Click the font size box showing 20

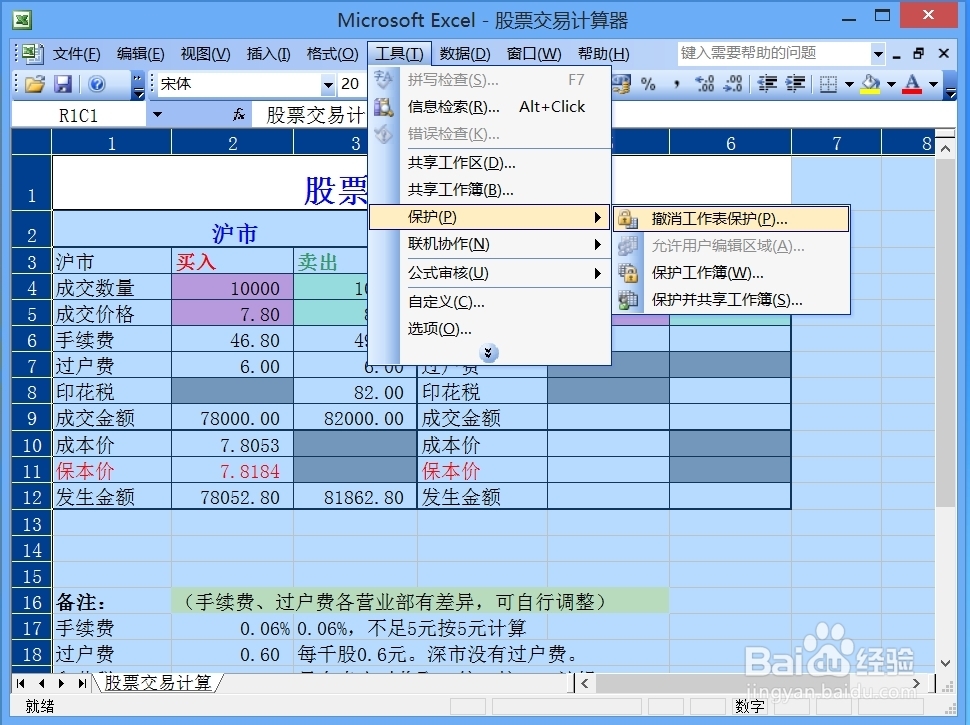[350, 84]
